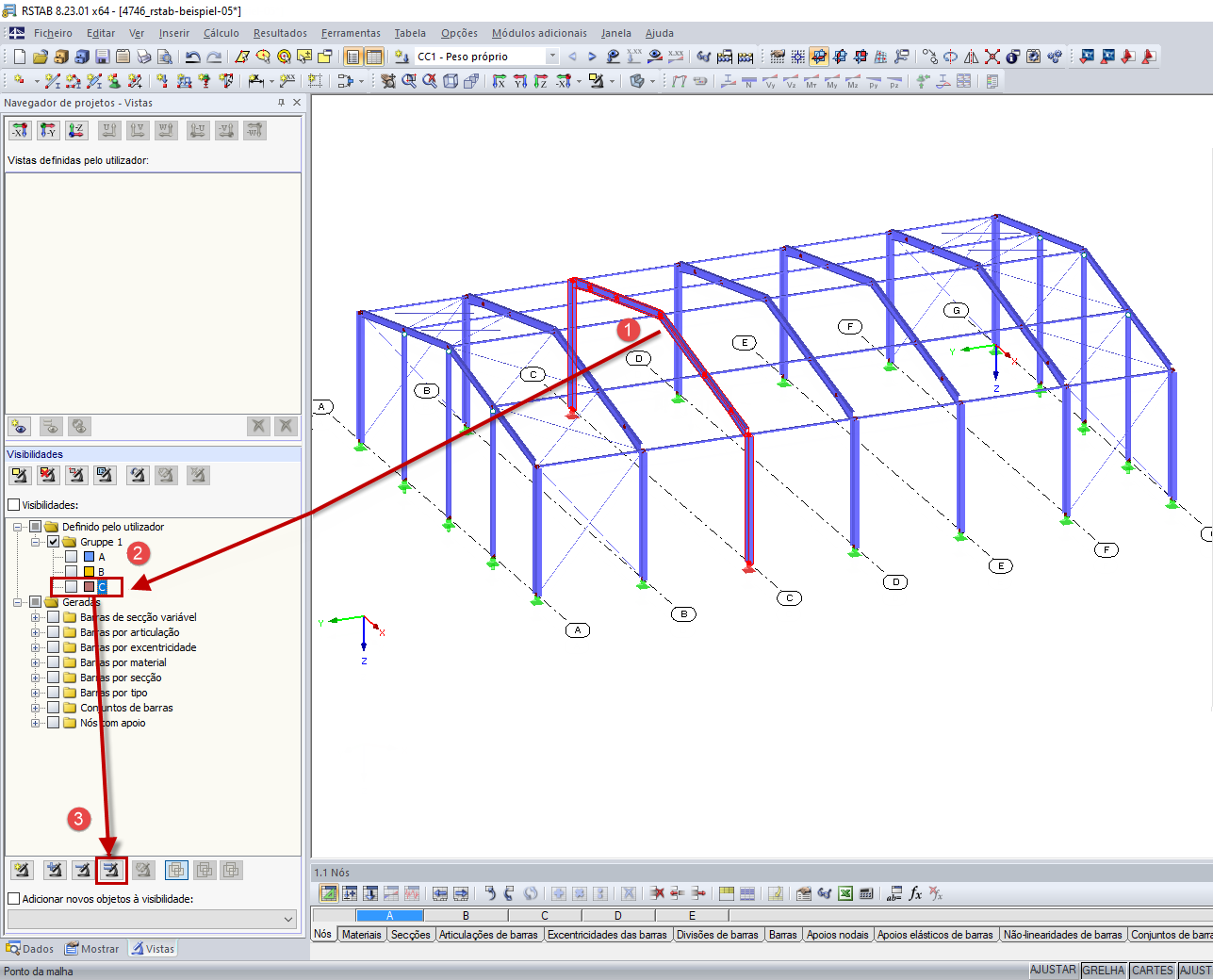Go to next load case arrow
The width and height of the screenshot is (1213, 980).
(x=592, y=57)
